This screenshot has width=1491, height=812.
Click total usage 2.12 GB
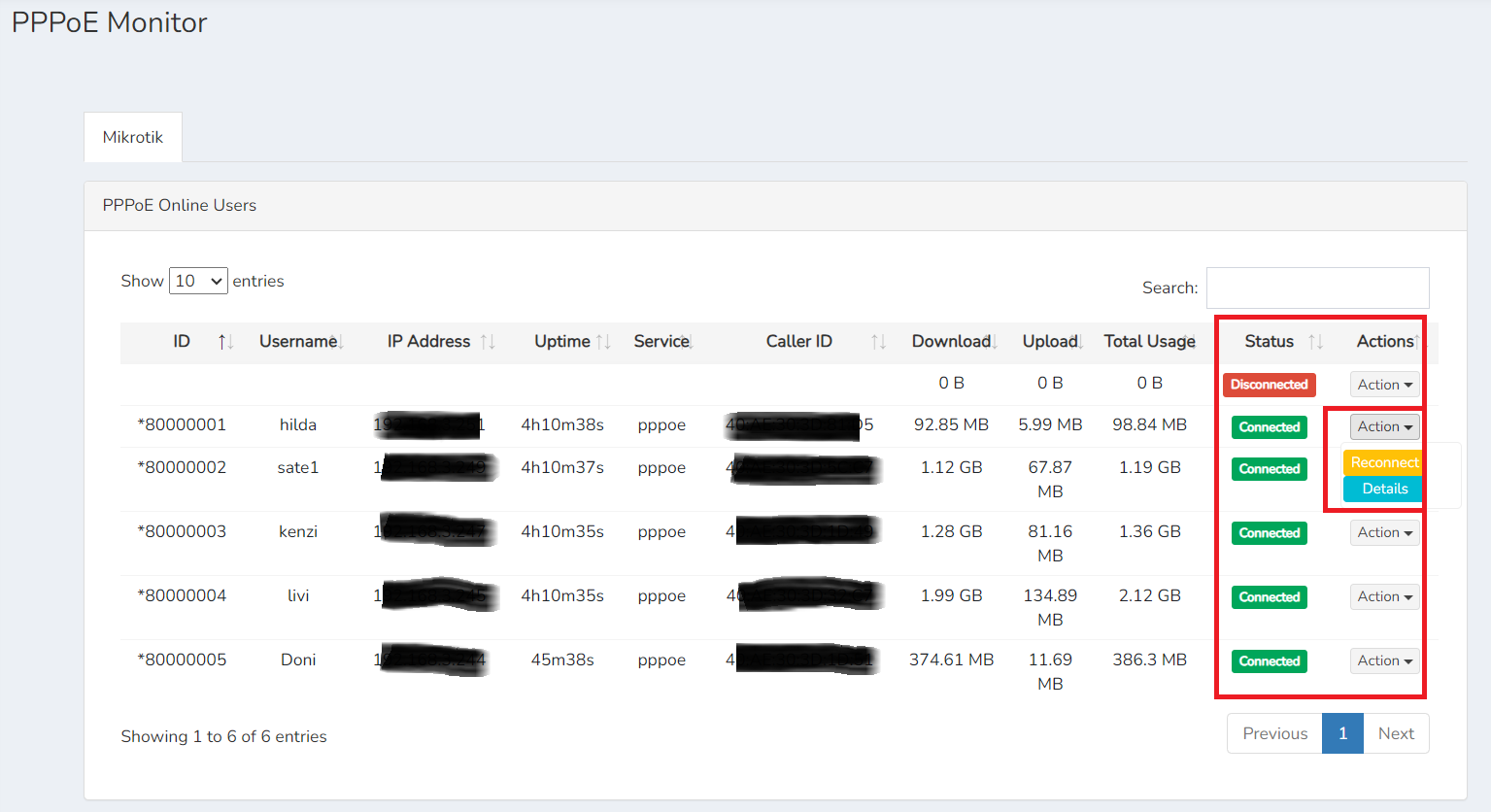point(1150,595)
